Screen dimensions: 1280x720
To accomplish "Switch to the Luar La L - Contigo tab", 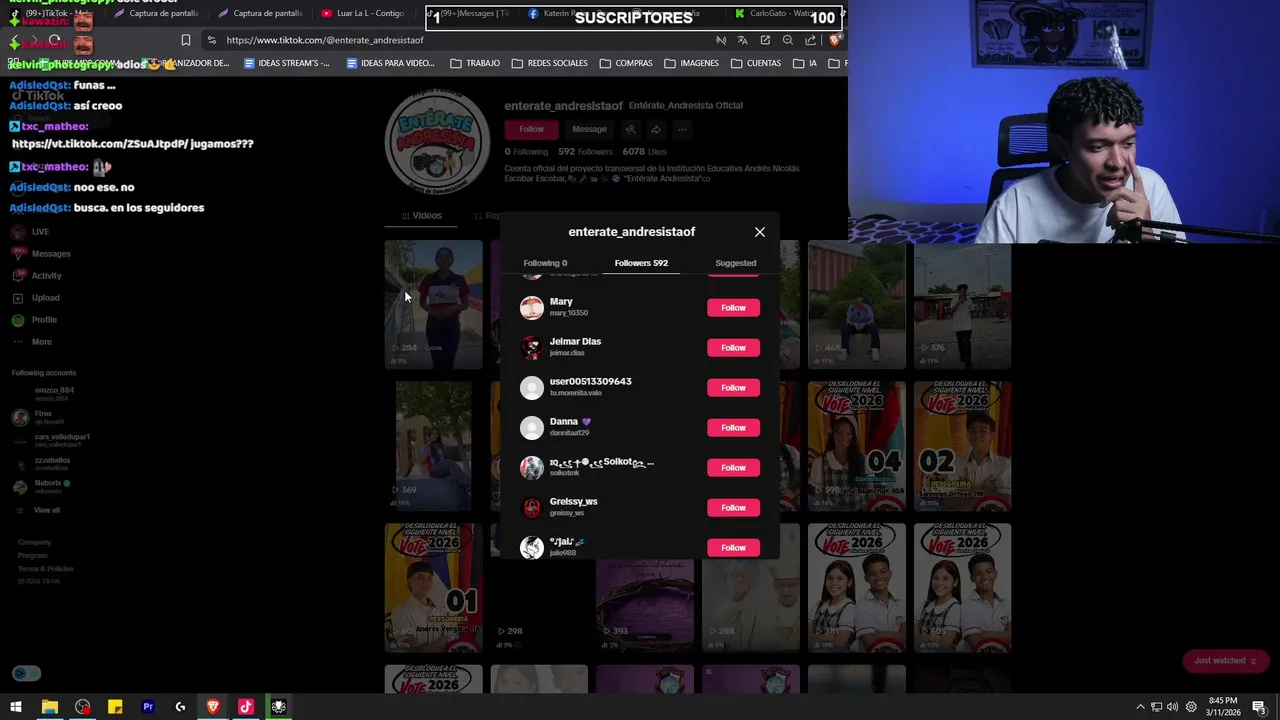I will coord(362,13).
